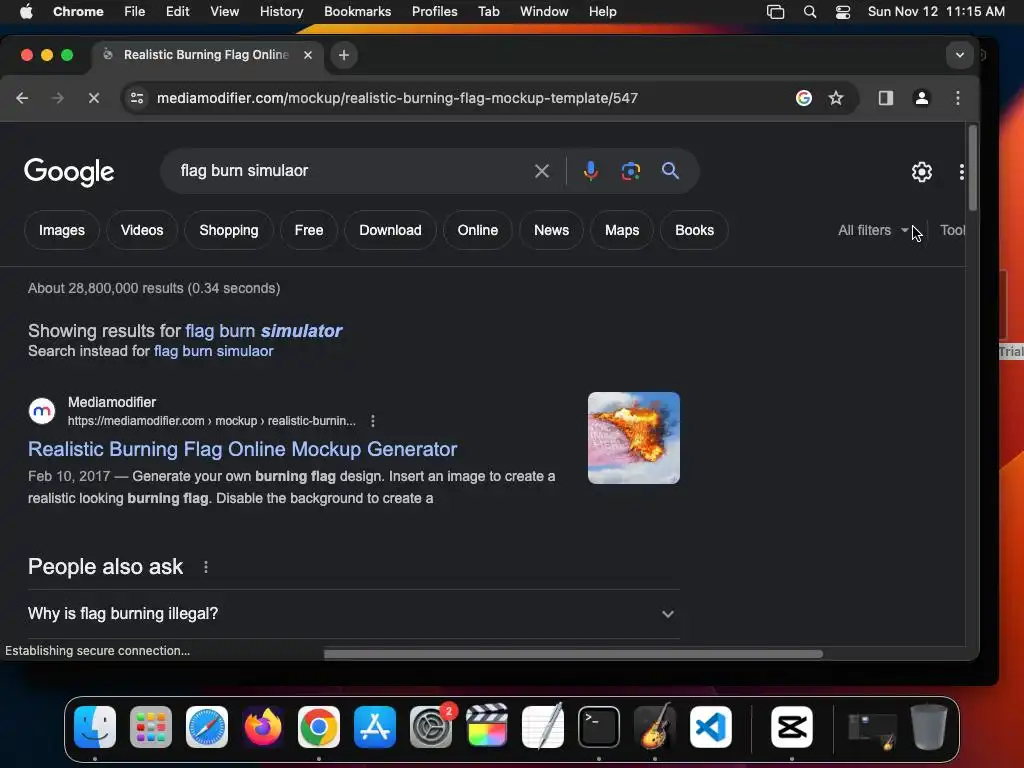Image resolution: width=1024 pixels, height=768 pixels.
Task: Open site information icon in address bar
Action: point(137,98)
